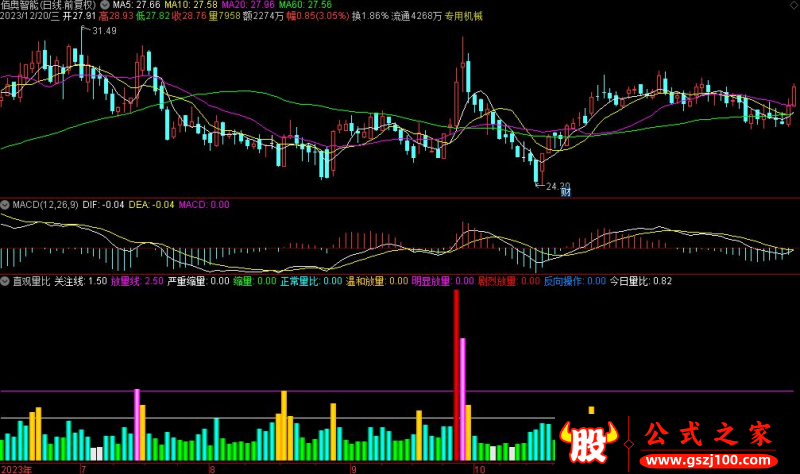Click the low price 低27.82
The height and width of the screenshot is (474, 800).
pos(153,16)
